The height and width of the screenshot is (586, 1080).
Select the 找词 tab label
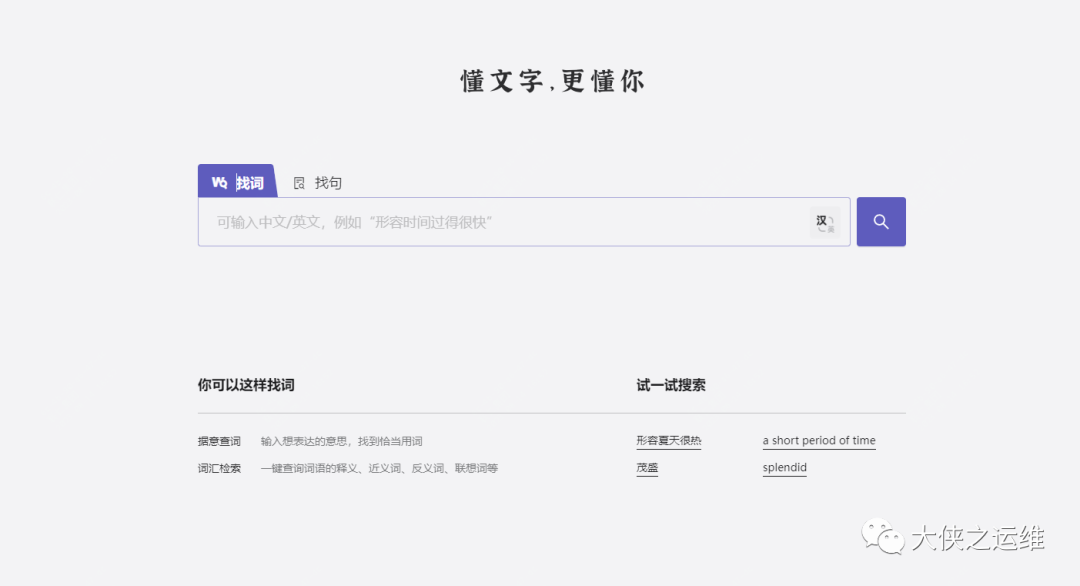[250, 183]
